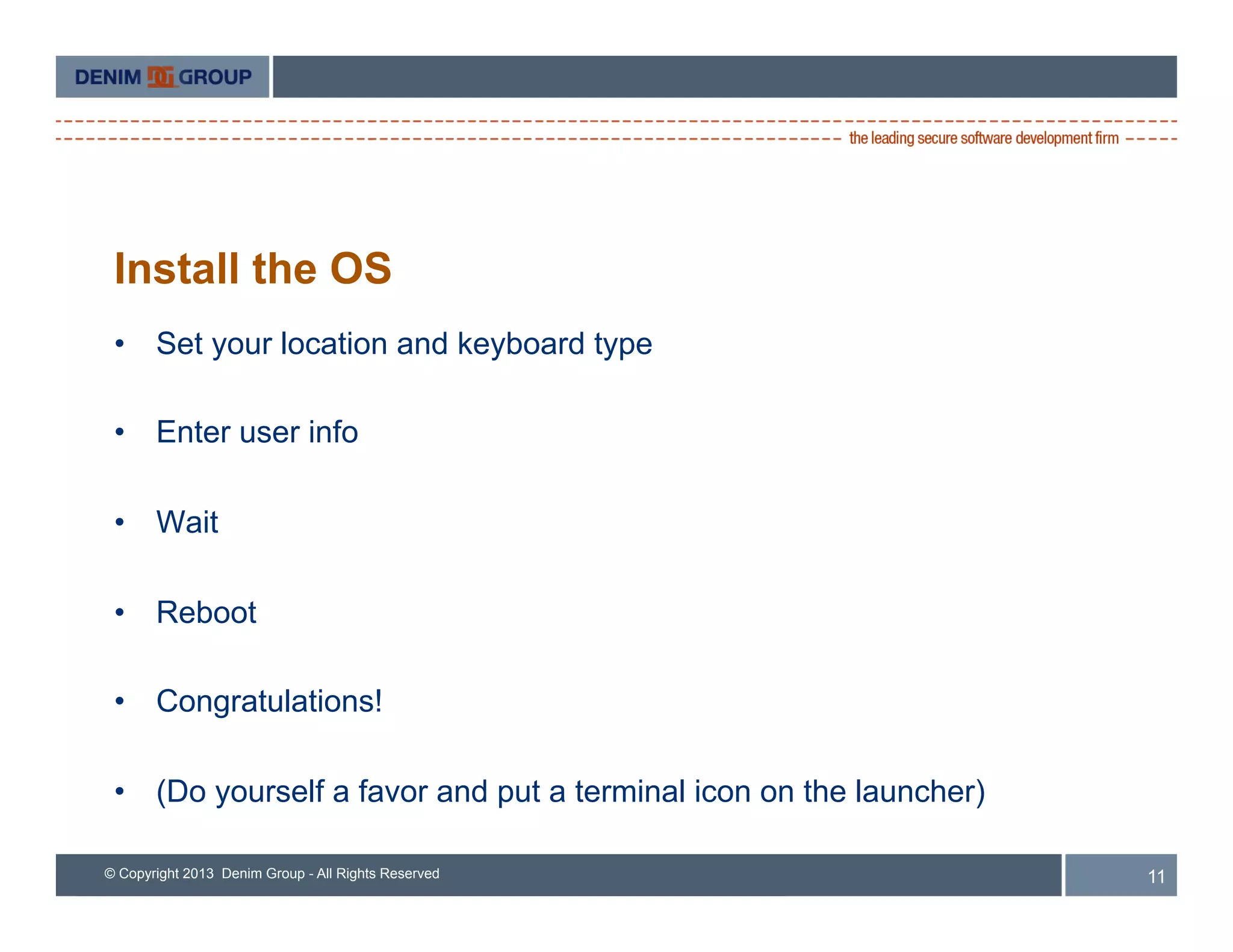Click the 'Congratulations!' bullet text
Screen dimensions: 1233x952
click(269, 701)
